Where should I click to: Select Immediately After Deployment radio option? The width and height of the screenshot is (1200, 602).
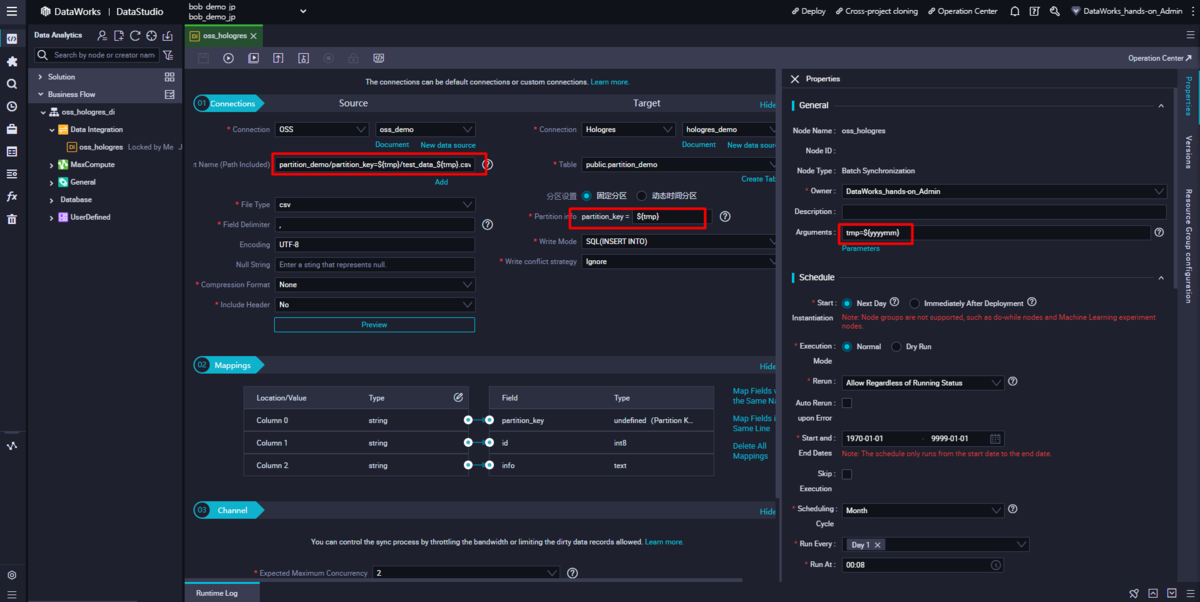pos(914,303)
